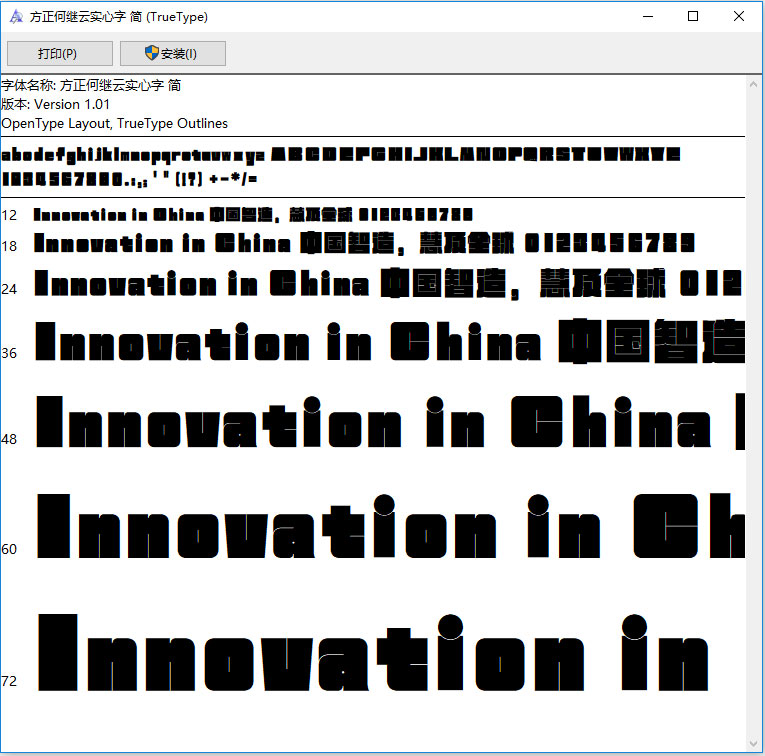This screenshot has height=756, width=765.
Task: Click the window title 方正何继云实心字 简 (TrueType)
Action: click(119, 17)
